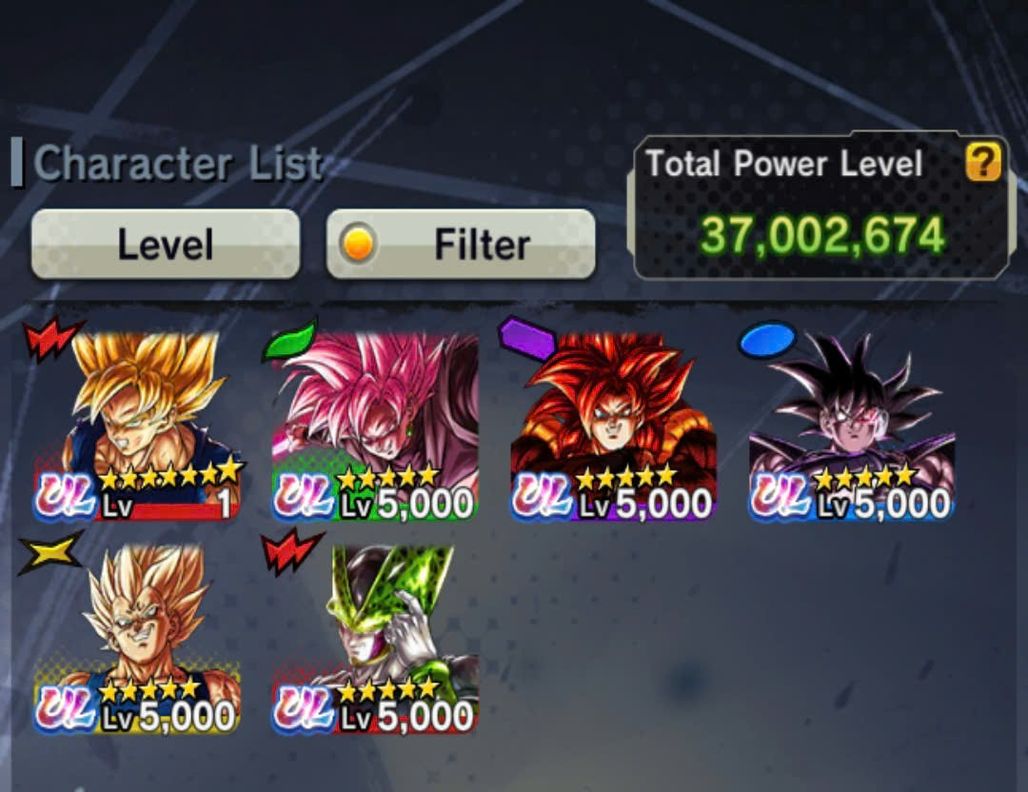Select the red-haired Super Saiyan 4 Gogeta
Viewport: 1028px width, 792px height.
[614, 426]
